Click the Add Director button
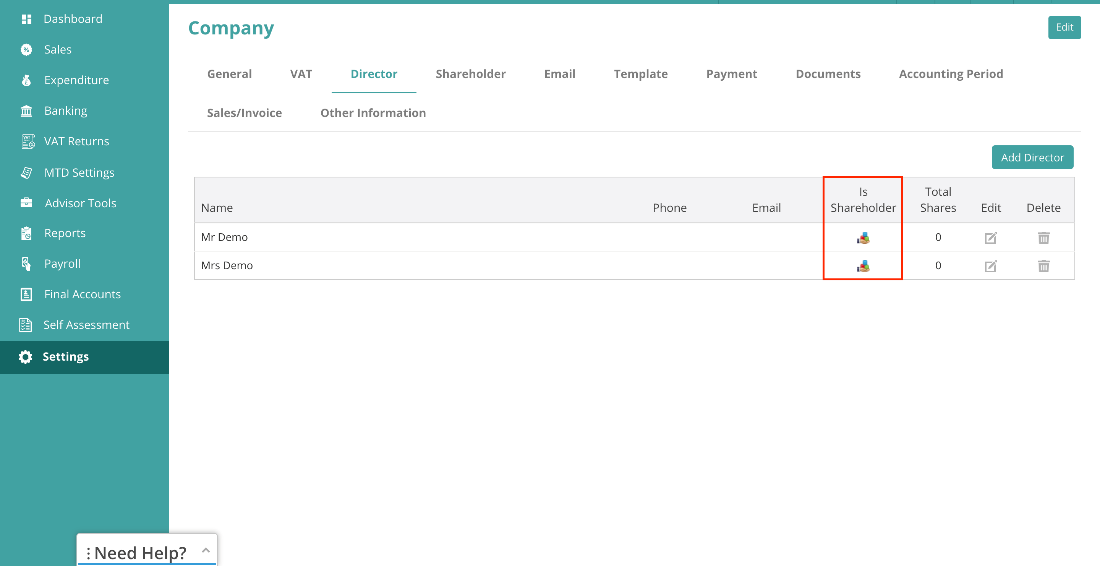This screenshot has height=566, width=1100. point(1033,157)
